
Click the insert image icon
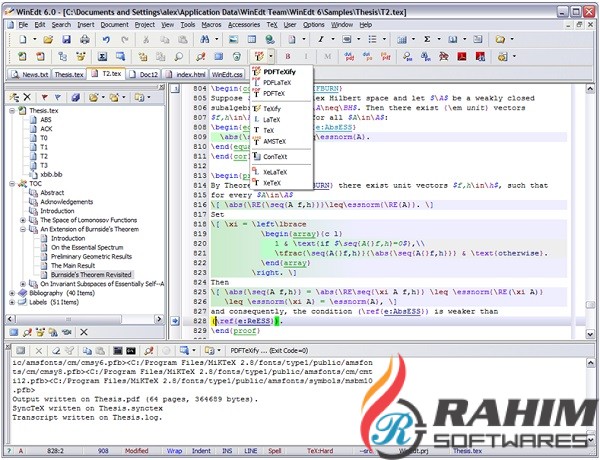[233, 39]
